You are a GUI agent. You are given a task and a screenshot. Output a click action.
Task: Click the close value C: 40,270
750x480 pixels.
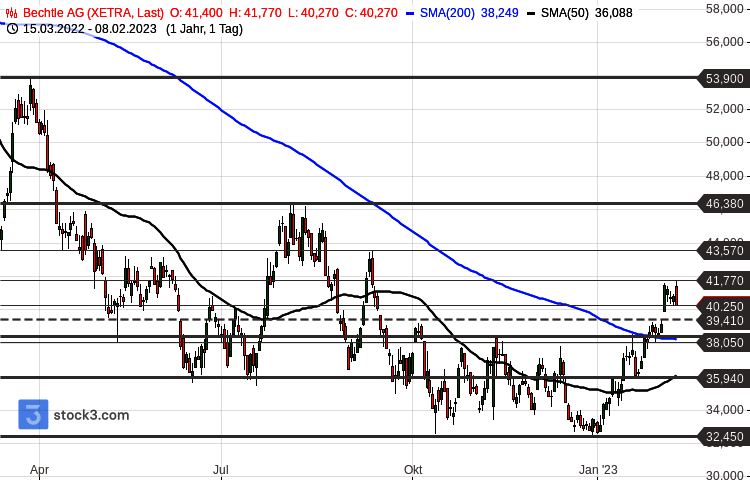tap(371, 13)
